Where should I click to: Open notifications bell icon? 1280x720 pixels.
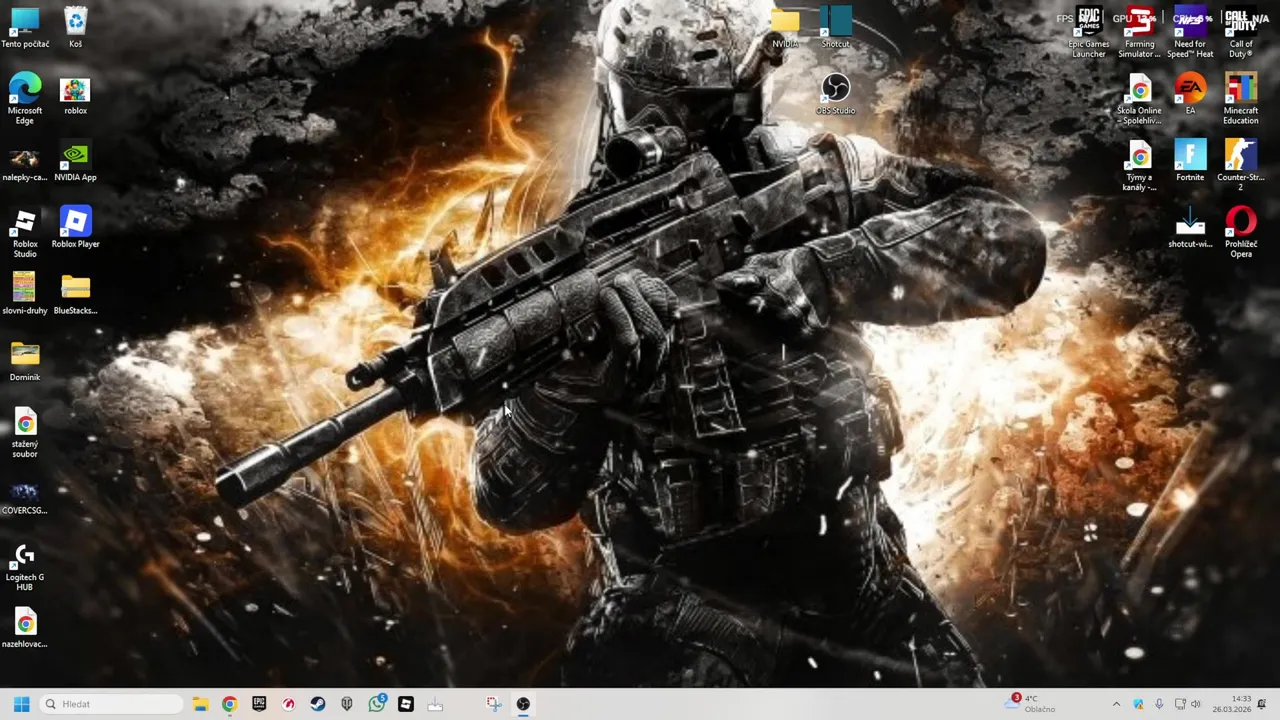[x=1262, y=704]
